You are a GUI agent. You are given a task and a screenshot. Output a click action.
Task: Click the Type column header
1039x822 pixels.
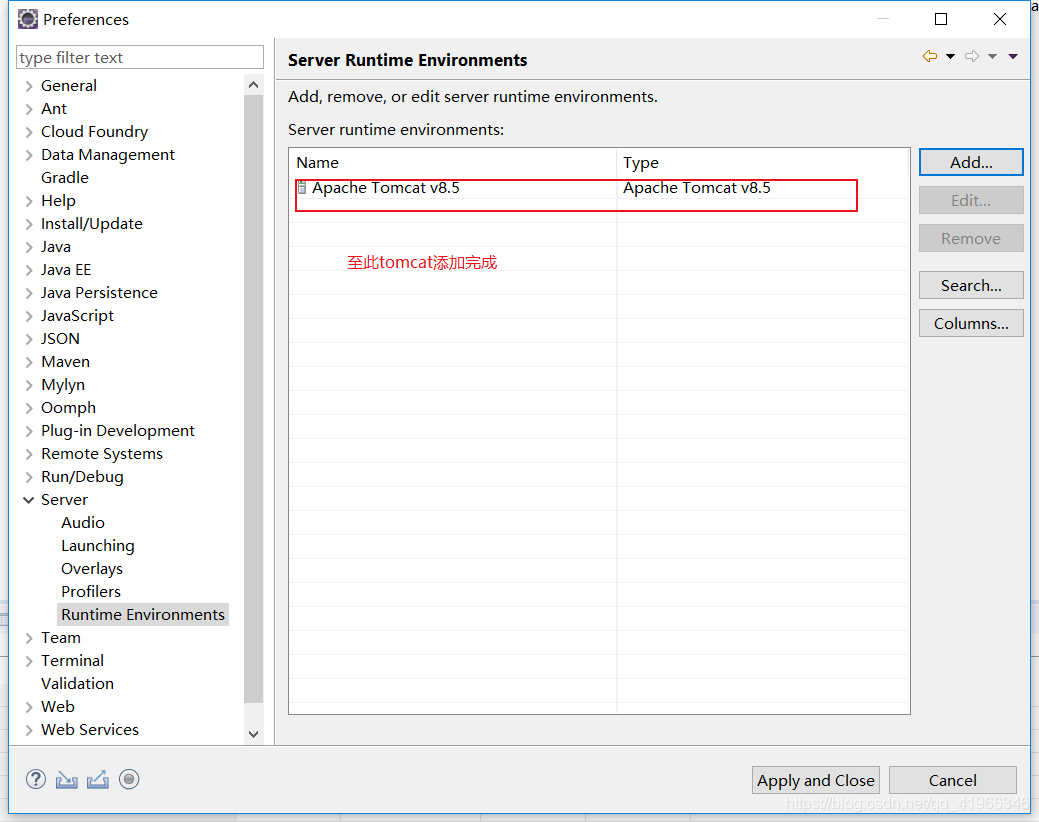763,162
